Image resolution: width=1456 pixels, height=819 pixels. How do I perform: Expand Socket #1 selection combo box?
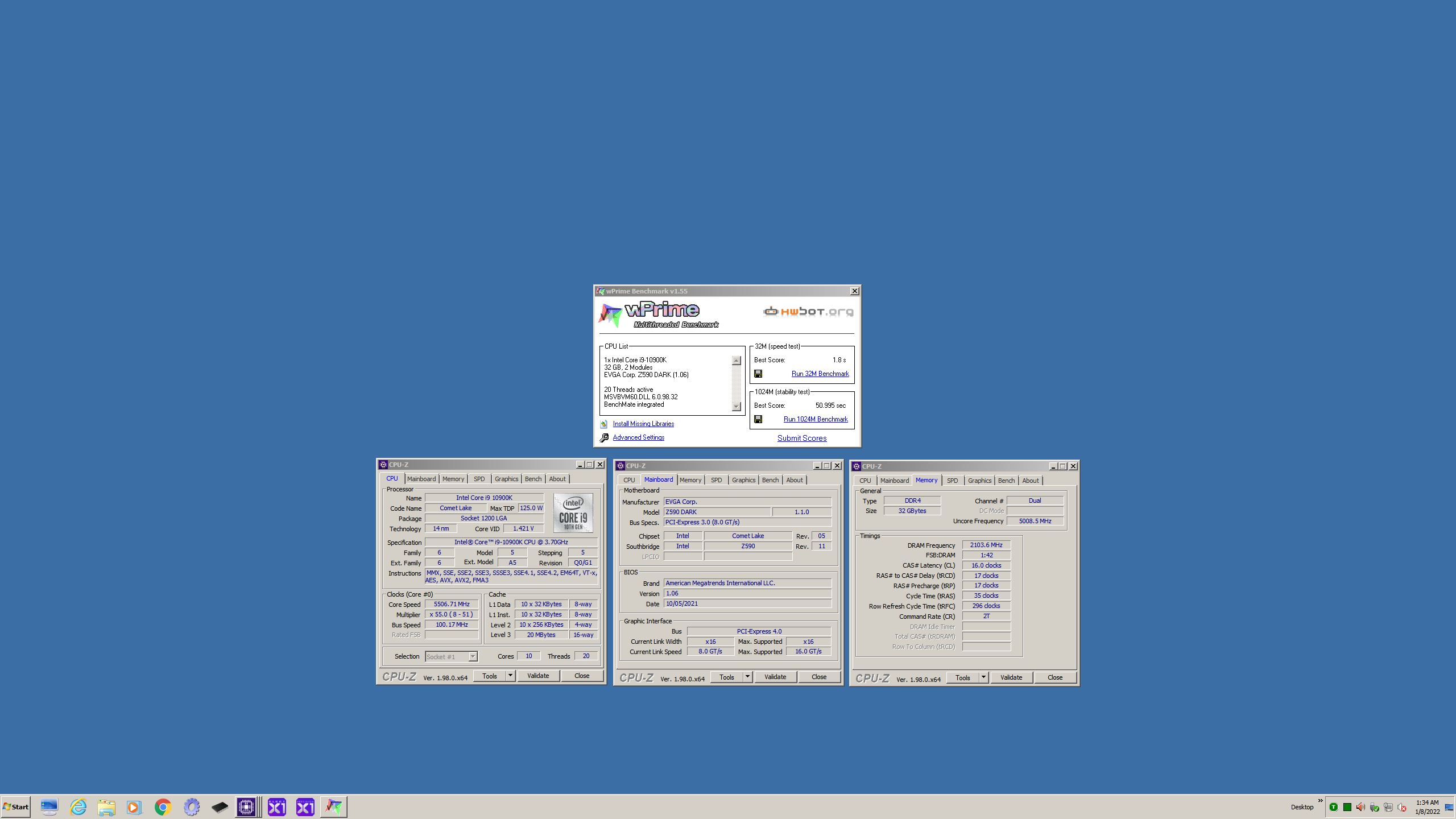pos(472,657)
